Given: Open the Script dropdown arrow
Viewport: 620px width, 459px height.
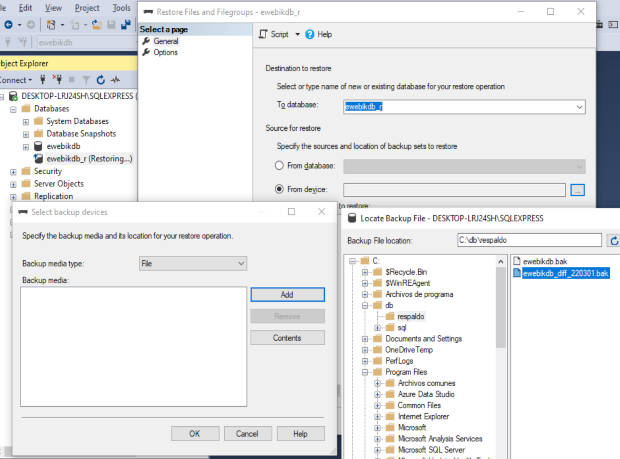Looking at the screenshot, I should tap(297, 34).
